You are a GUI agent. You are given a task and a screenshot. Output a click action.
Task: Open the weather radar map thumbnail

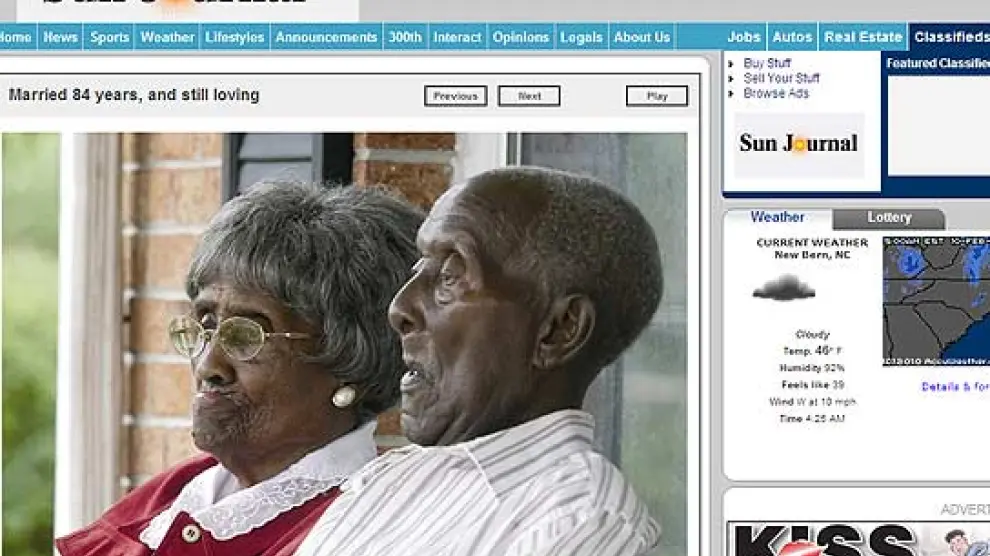click(x=936, y=301)
